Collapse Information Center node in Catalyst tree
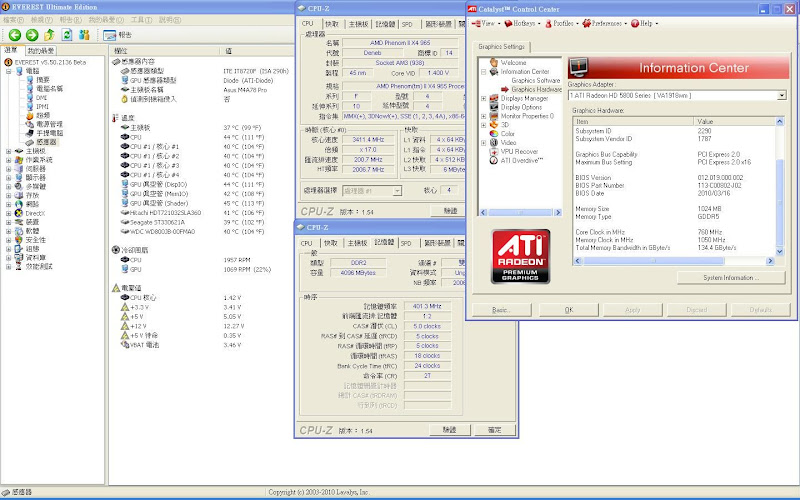Screen dimensions: 800x500 pos(483,72)
